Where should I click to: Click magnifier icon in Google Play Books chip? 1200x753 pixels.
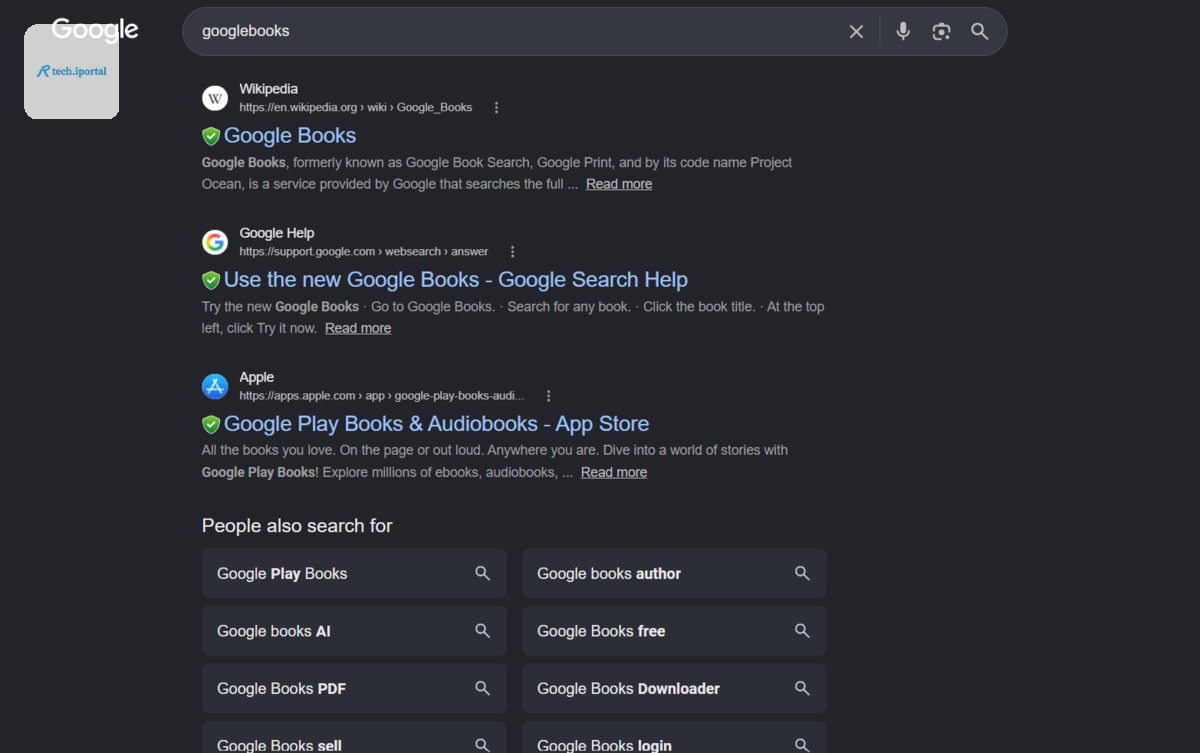coord(482,574)
